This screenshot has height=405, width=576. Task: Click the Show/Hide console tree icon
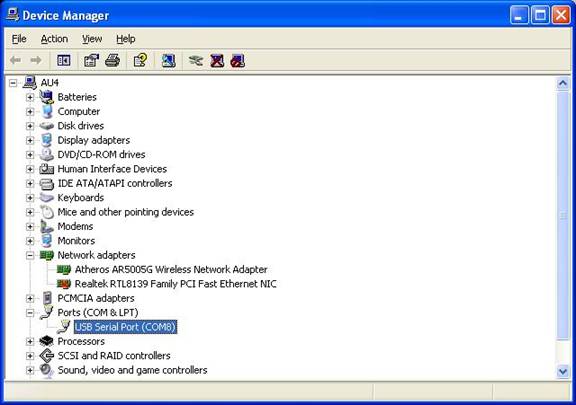point(64,60)
